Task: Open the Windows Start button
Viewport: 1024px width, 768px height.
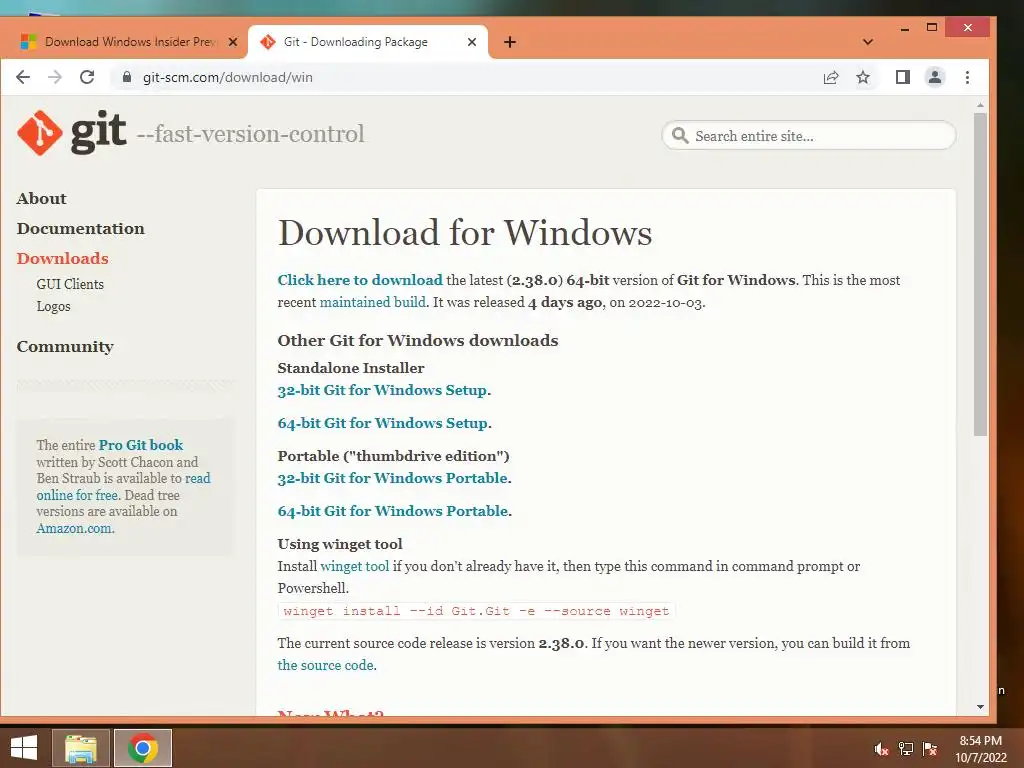Action: [x=24, y=748]
